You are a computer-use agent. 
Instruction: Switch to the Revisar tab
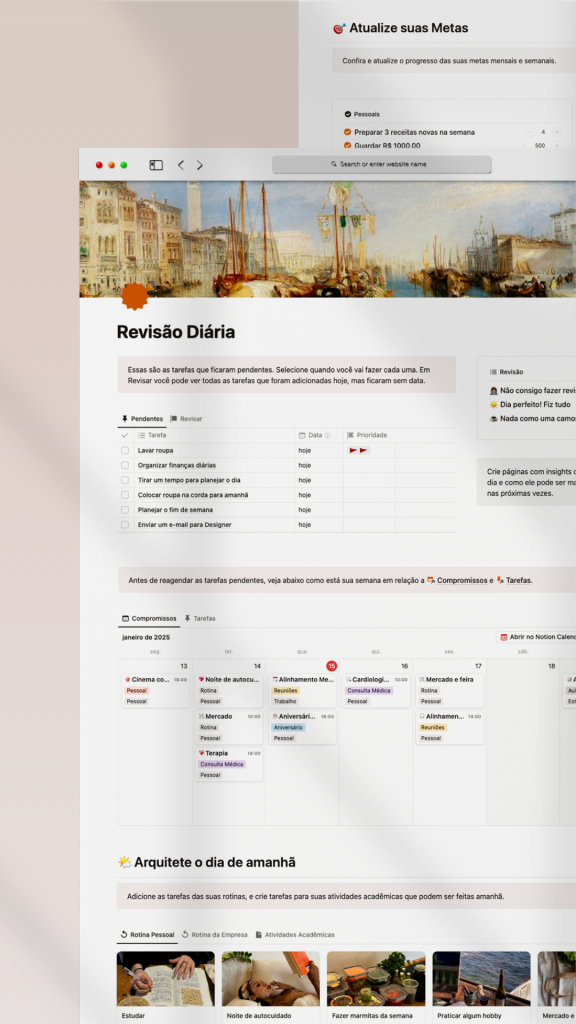coord(187,419)
